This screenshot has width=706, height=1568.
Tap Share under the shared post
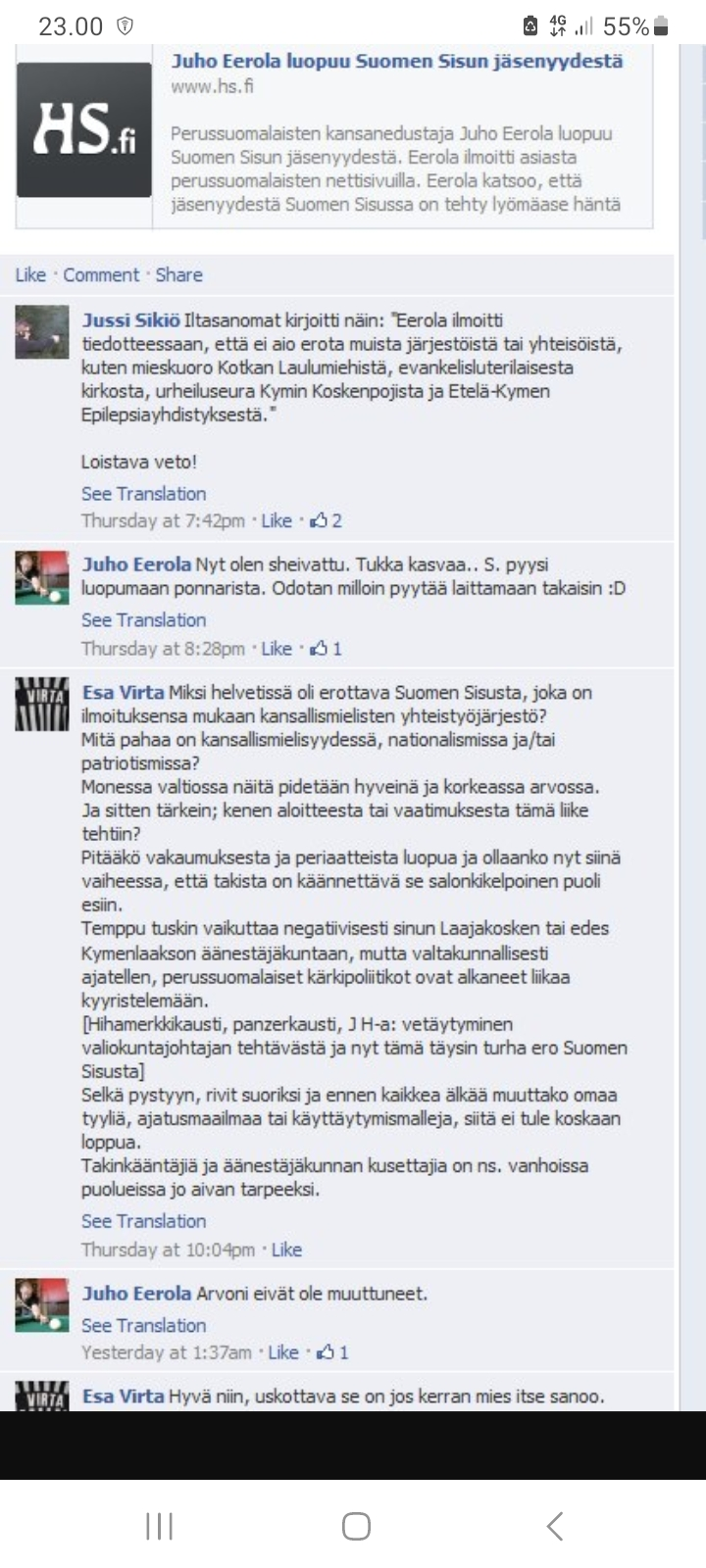[179, 275]
